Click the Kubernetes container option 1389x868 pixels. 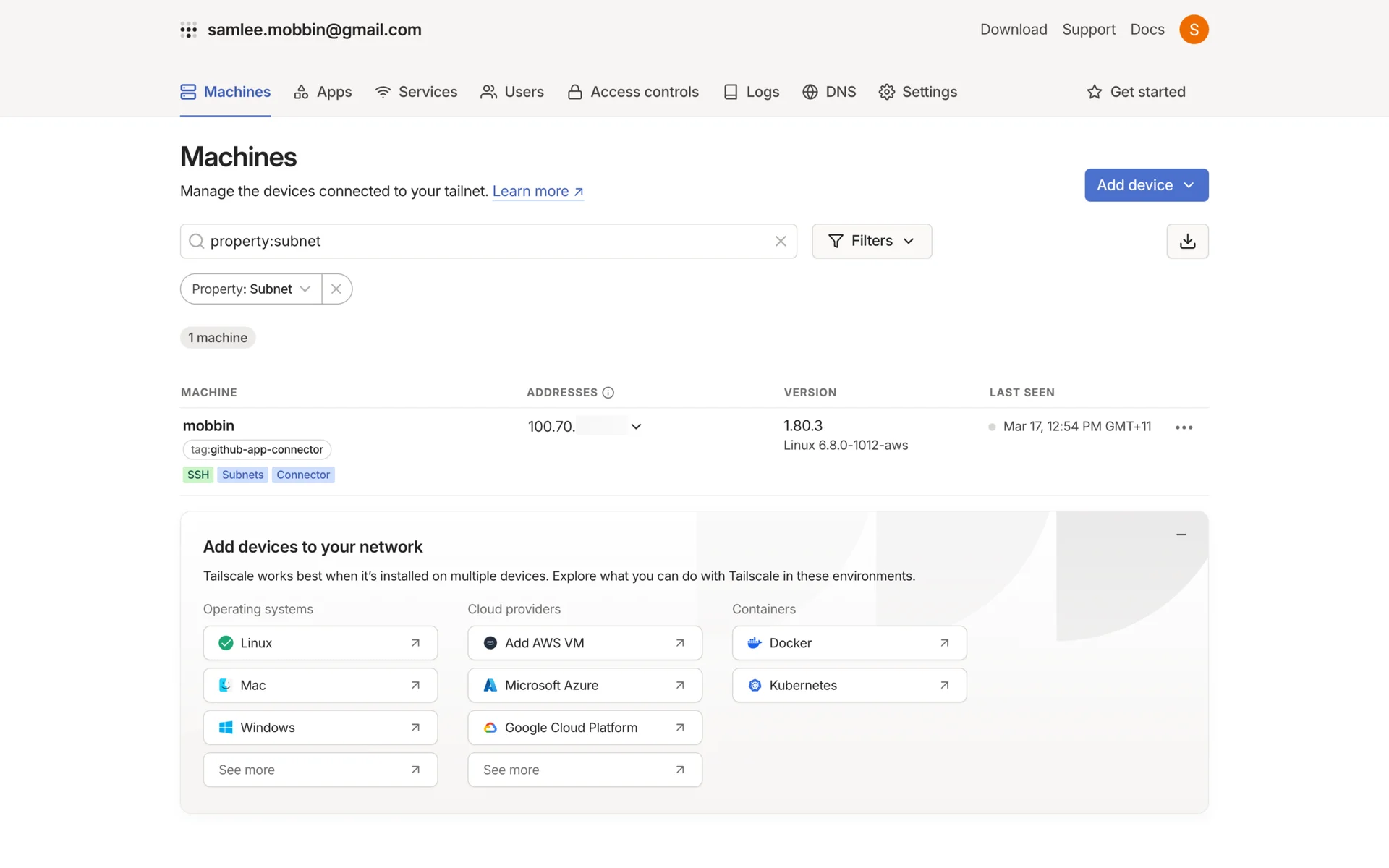[x=849, y=685]
